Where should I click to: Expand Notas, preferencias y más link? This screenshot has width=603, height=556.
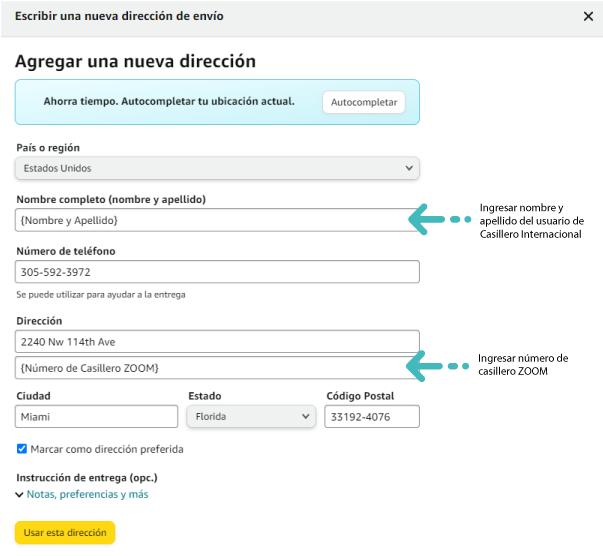coord(87,494)
